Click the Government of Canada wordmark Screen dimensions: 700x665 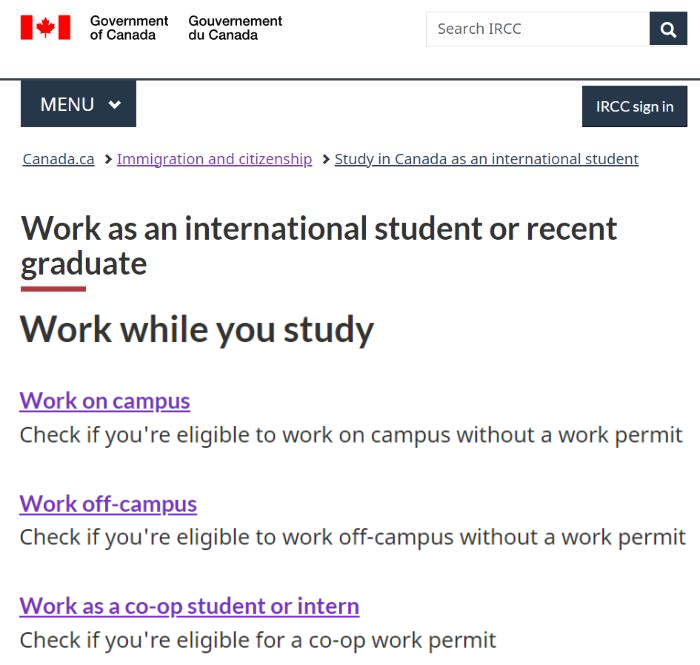point(129,28)
